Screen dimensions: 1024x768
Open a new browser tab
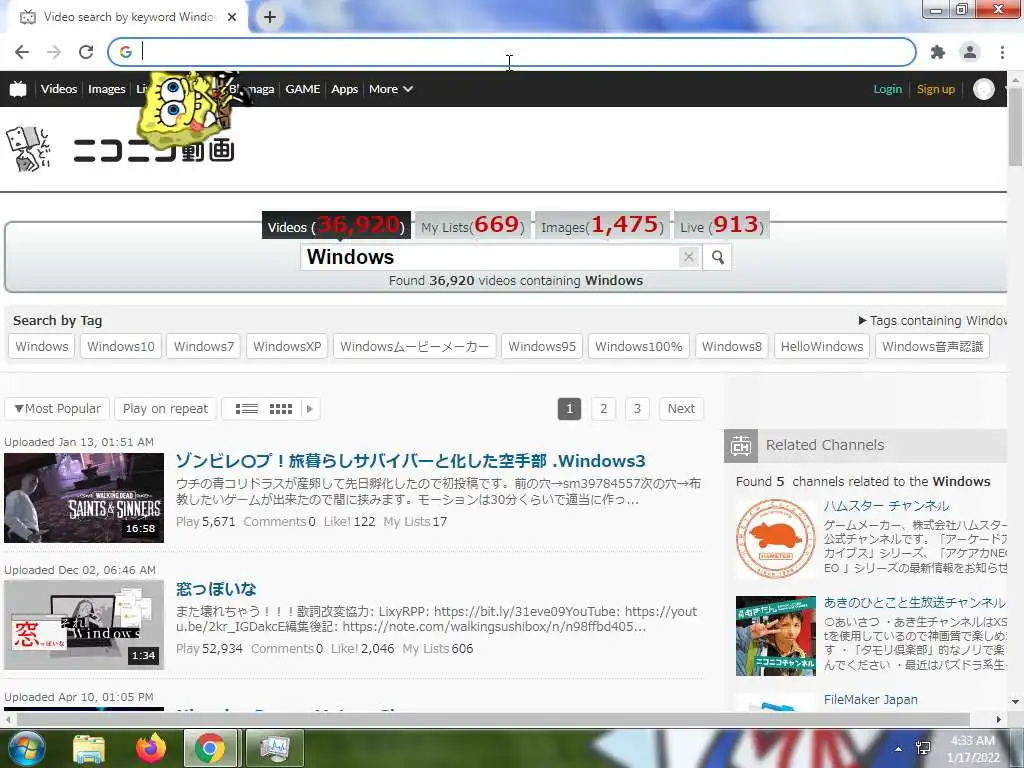(270, 17)
